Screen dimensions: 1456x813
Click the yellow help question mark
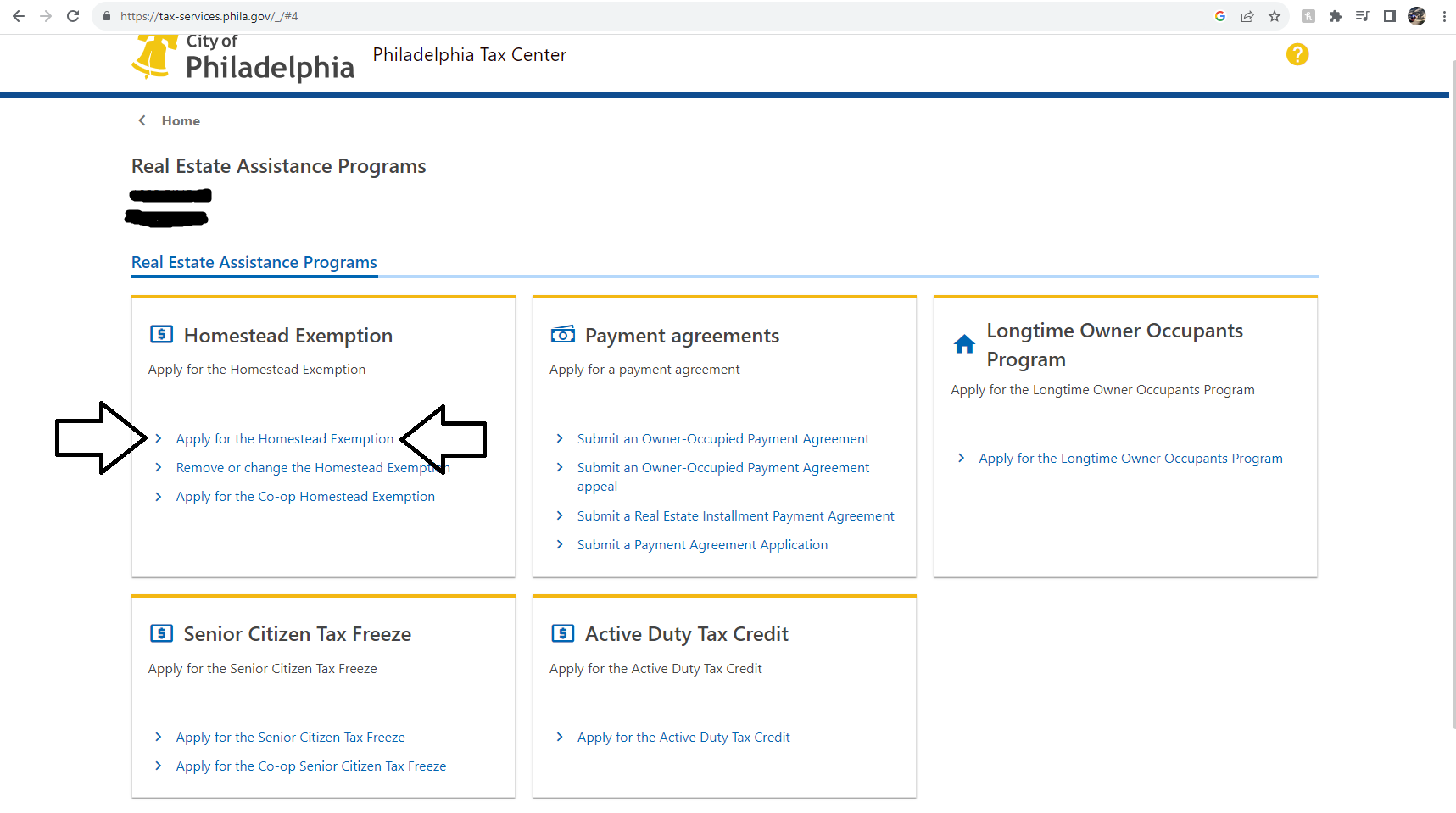pos(1297,54)
